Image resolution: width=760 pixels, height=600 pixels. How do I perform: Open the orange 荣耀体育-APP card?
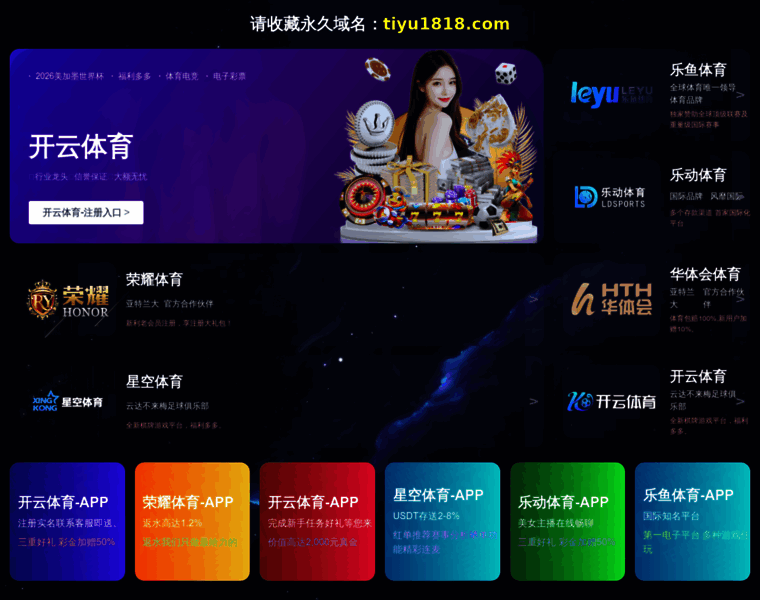192,521
